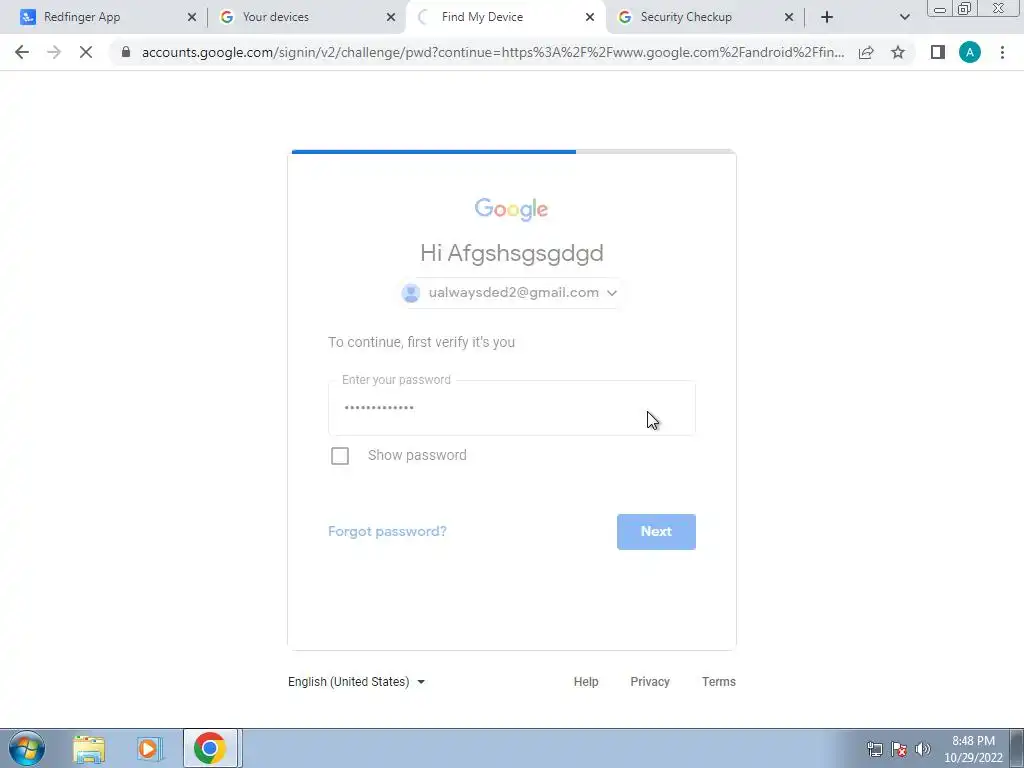1024x768 pixels.
Task: Open the Terms link
Action: [x=718, y=682]
